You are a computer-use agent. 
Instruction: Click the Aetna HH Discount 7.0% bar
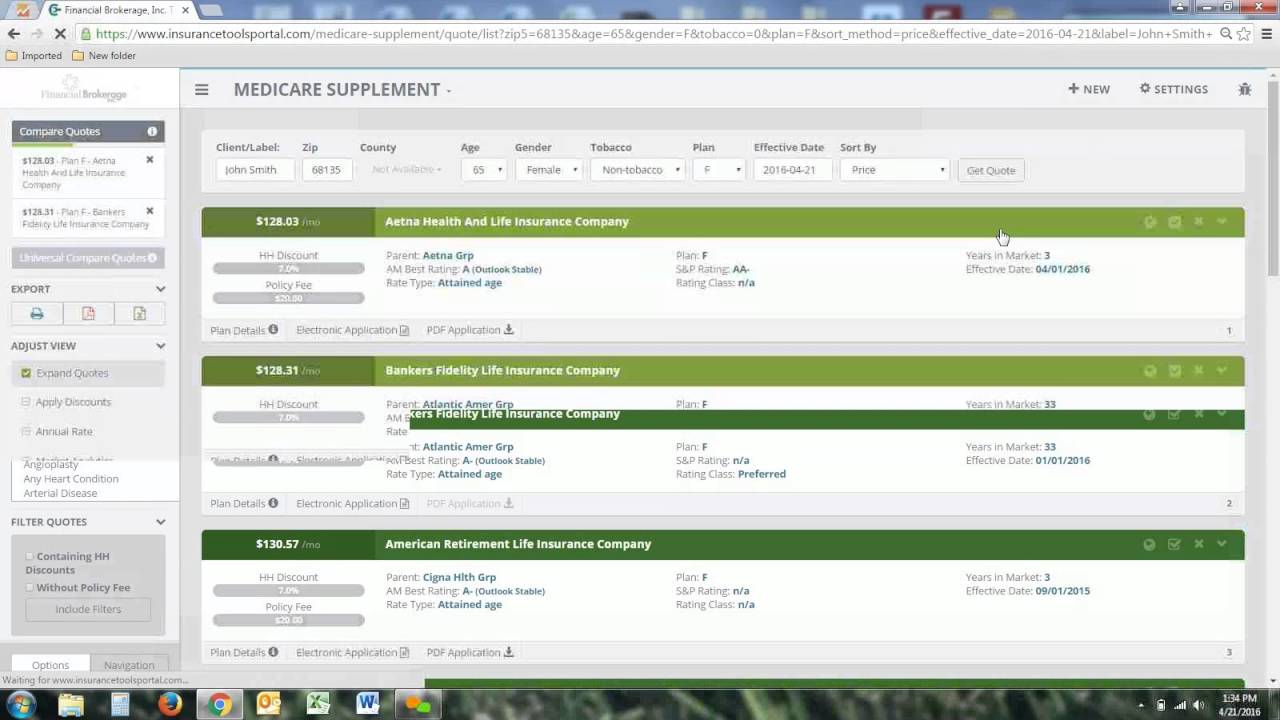pos(288,269)
